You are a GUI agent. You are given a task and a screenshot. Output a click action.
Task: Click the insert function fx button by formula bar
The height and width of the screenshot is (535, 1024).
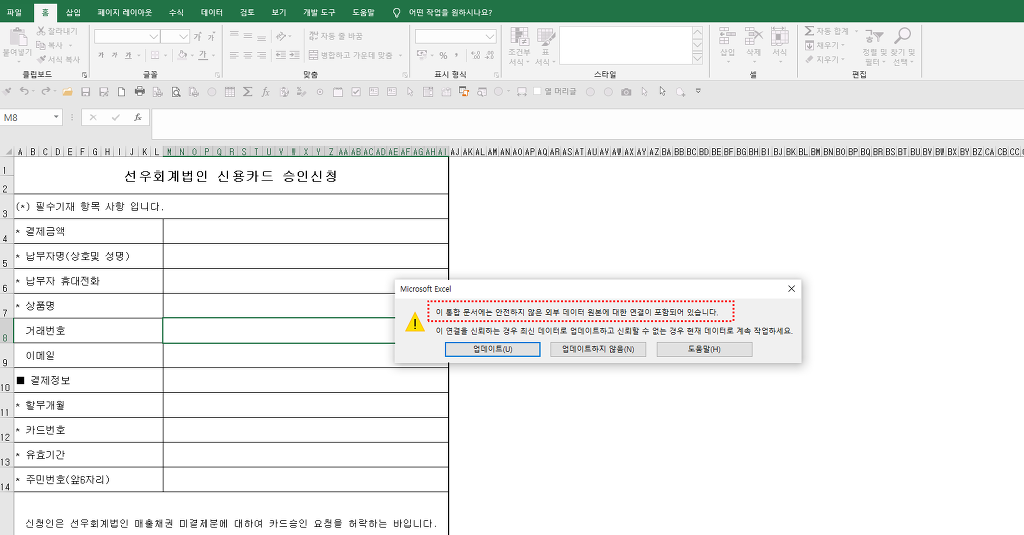point(137,117)
